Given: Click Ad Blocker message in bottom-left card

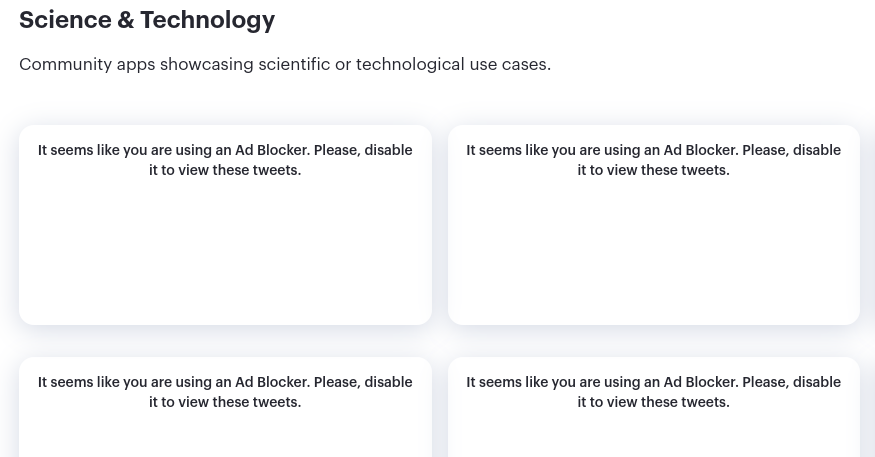Looking at the screenshot, I should tap(225, 392).
